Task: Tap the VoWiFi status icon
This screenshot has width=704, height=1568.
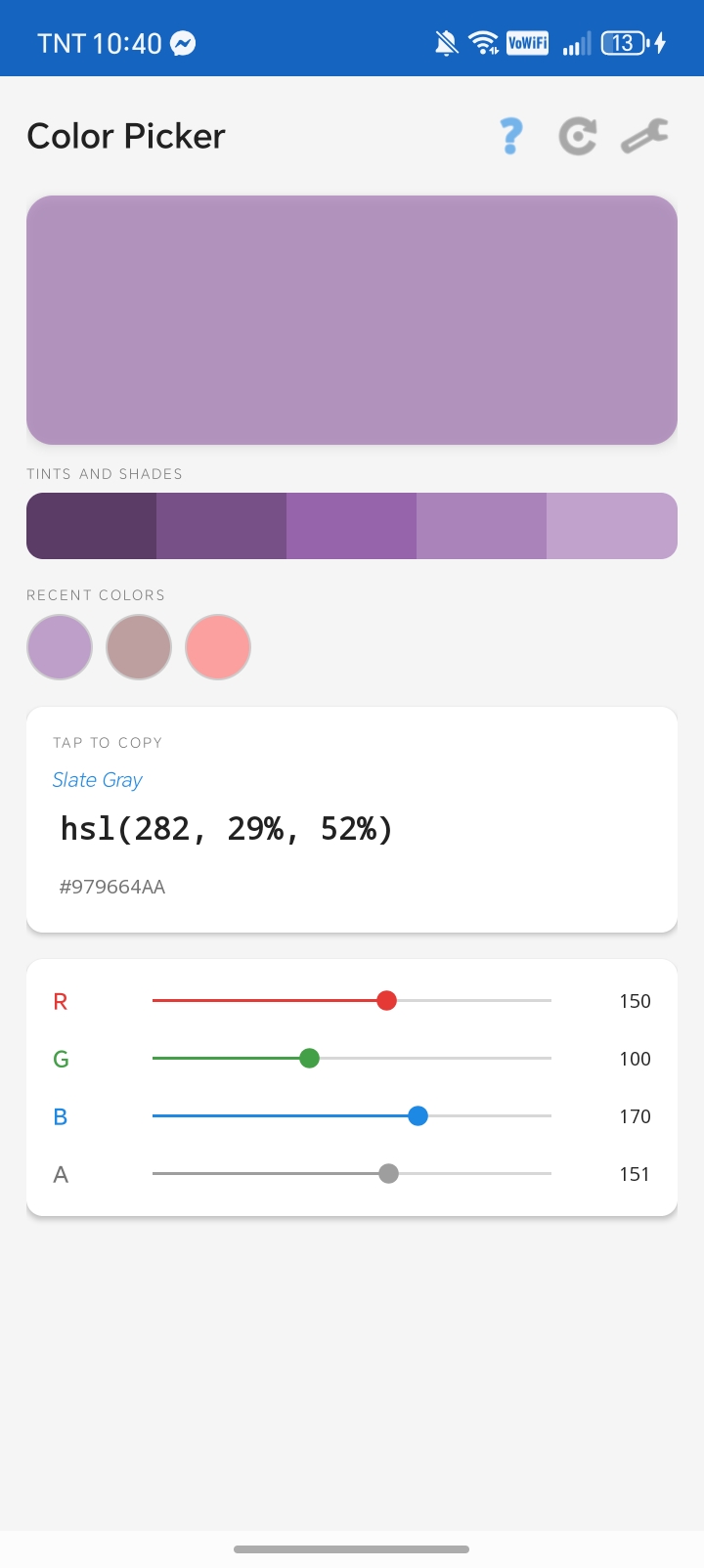Action: coord(527,43)
